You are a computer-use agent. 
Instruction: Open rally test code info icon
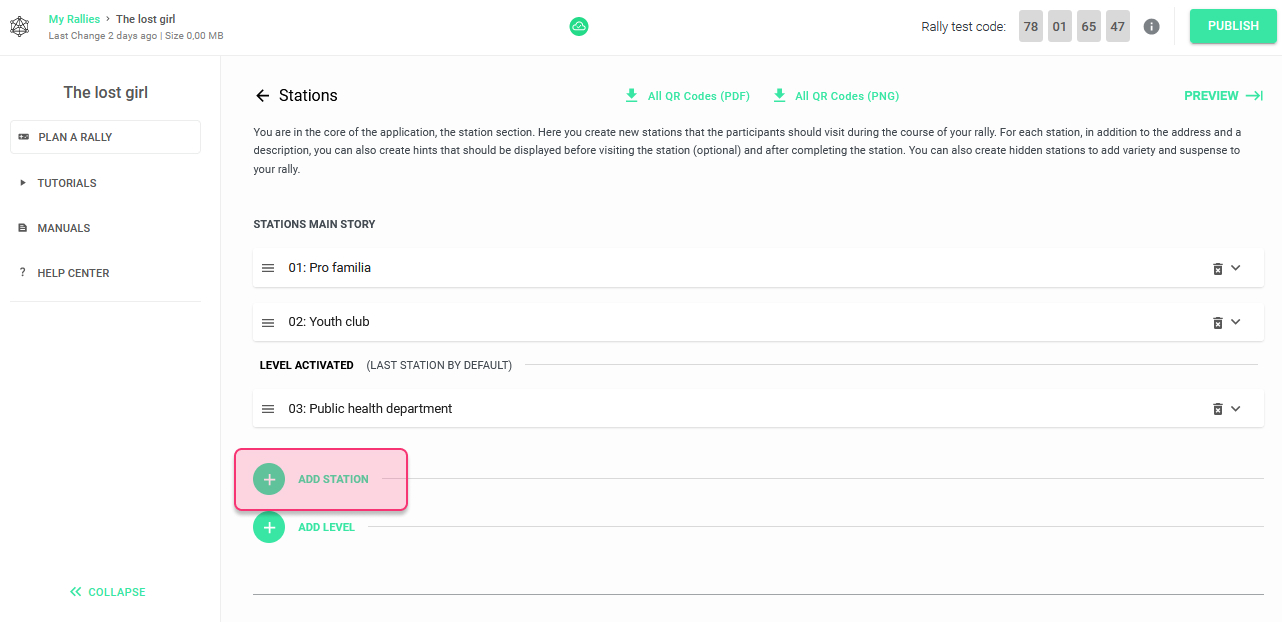1151,27
